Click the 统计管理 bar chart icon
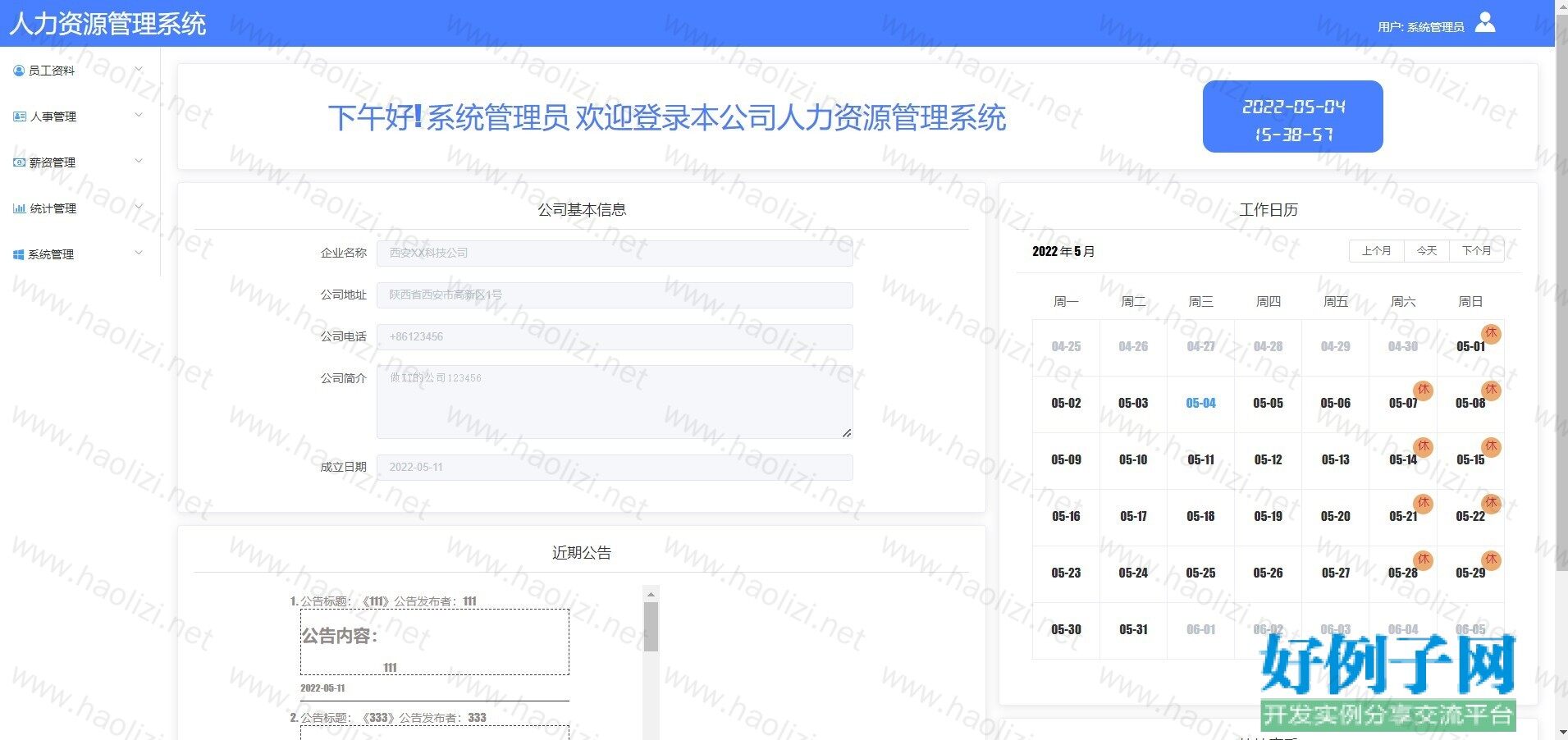 [x=19, y=208]
